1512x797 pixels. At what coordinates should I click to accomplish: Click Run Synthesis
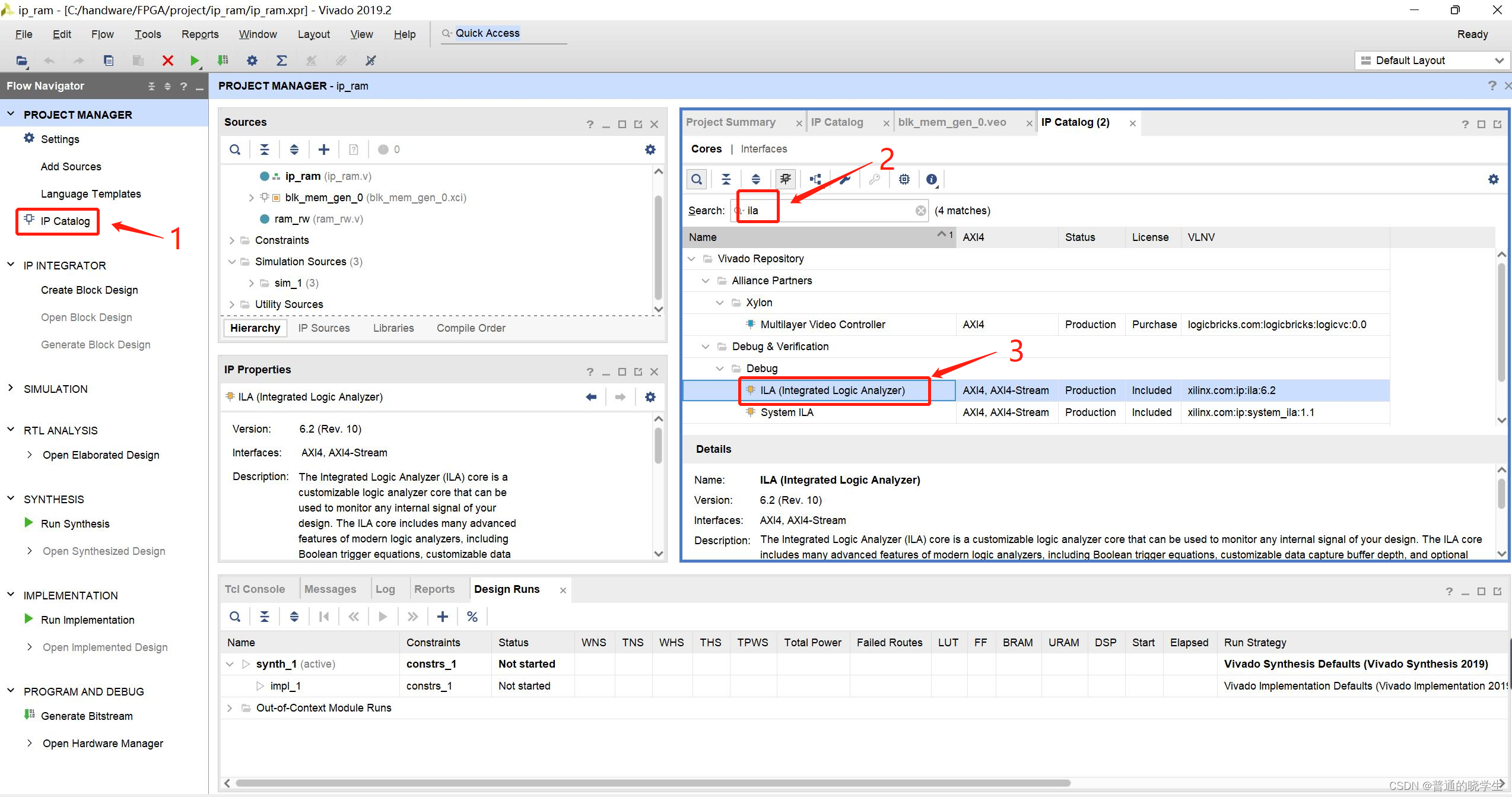(75, 524)
